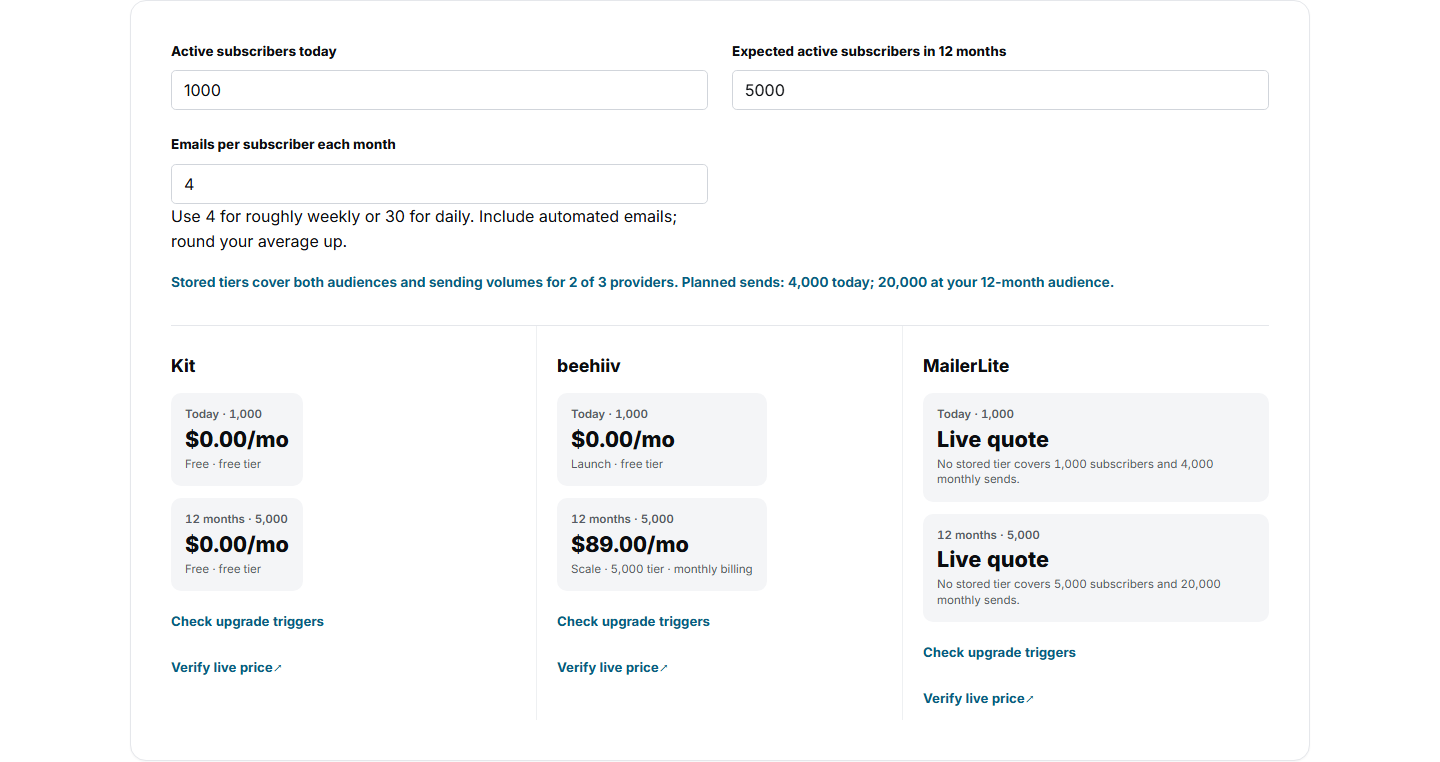1440x762 pixels.
Task: Click Kit's Today $0.00/mo price
Action: (x=237, y=439)
